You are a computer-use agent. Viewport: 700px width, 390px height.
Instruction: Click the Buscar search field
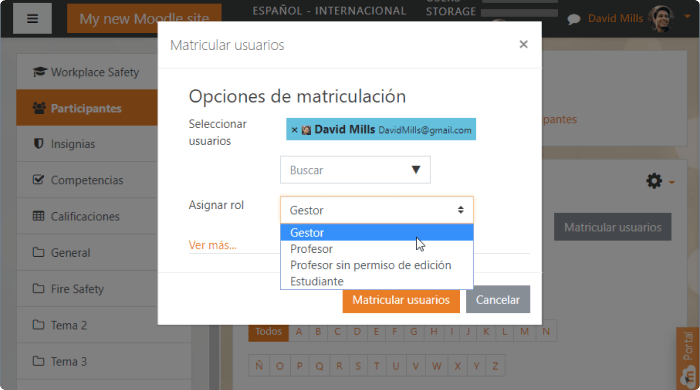(355, 170)
